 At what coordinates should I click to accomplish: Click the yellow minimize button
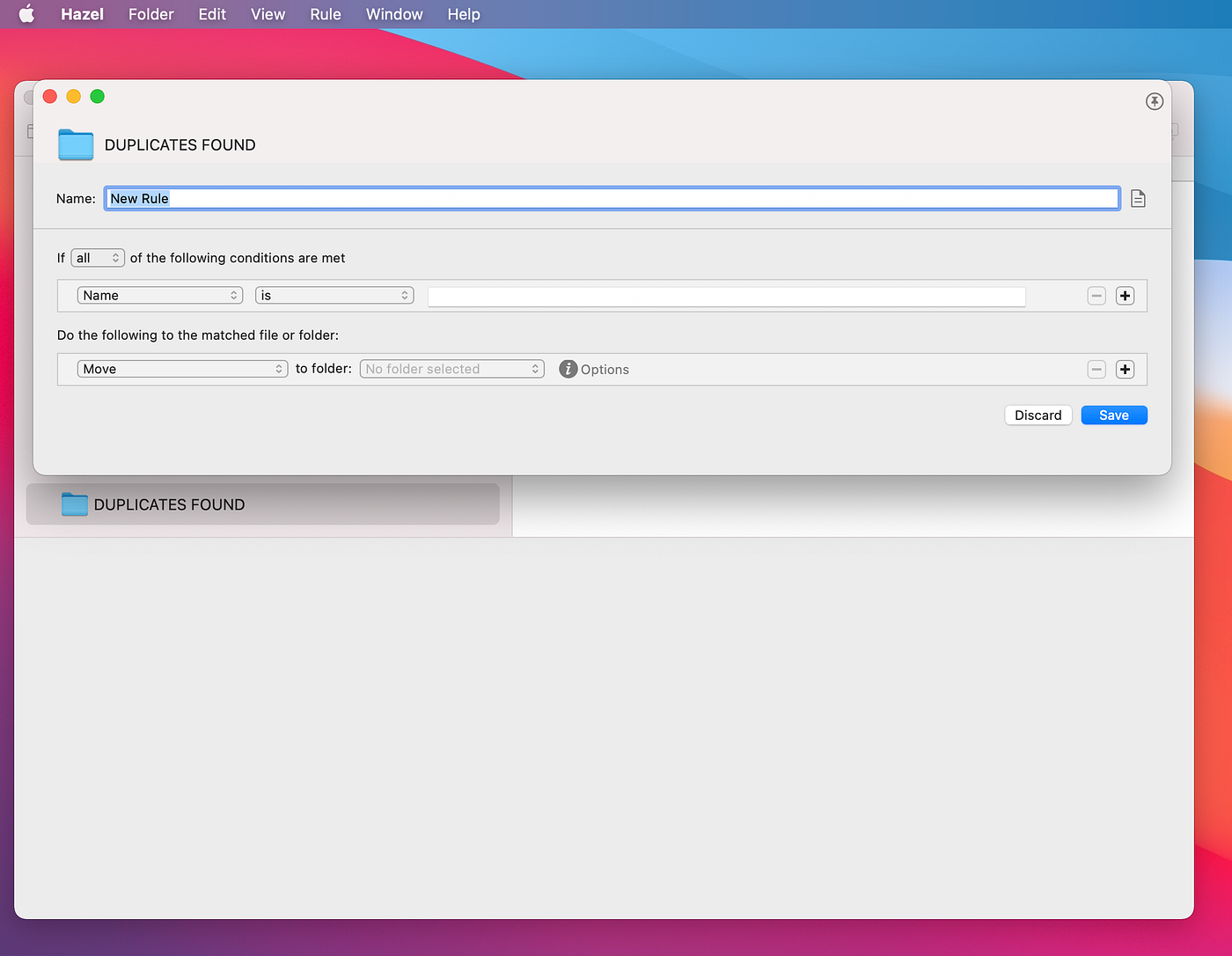(74, 96)
